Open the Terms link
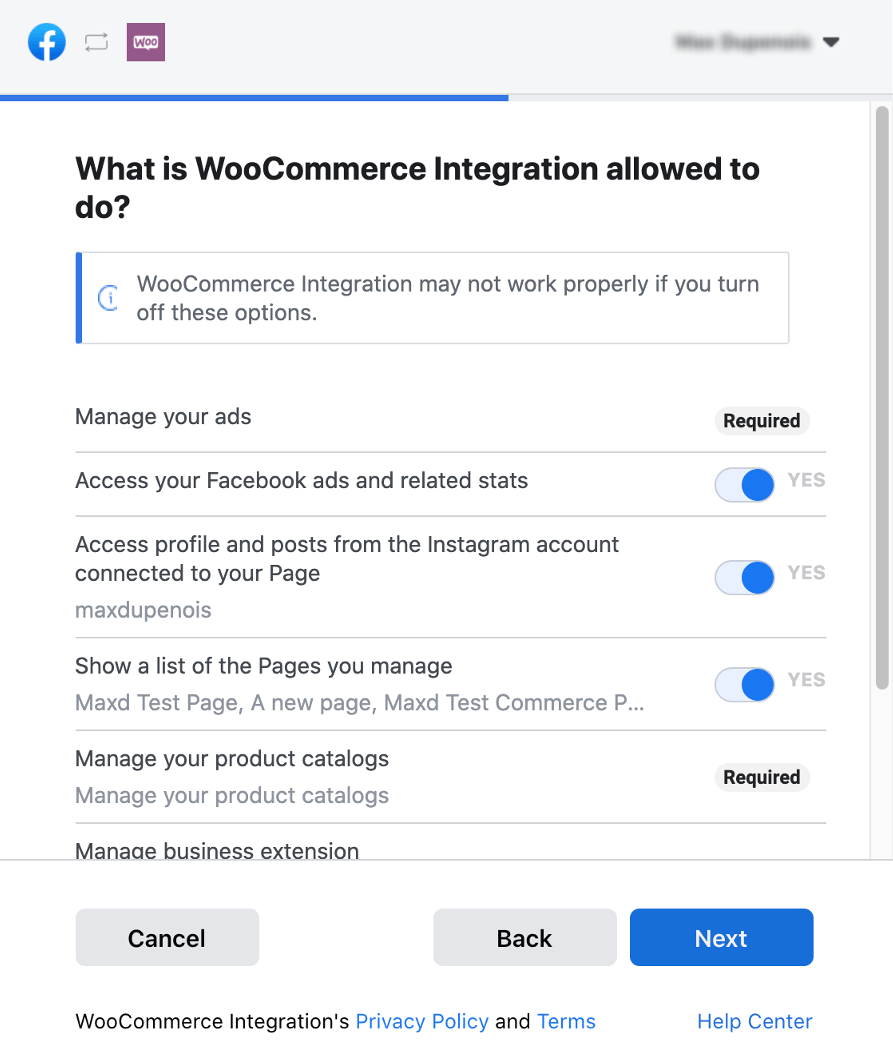 pyautogui.click(x=566, y=1021)
